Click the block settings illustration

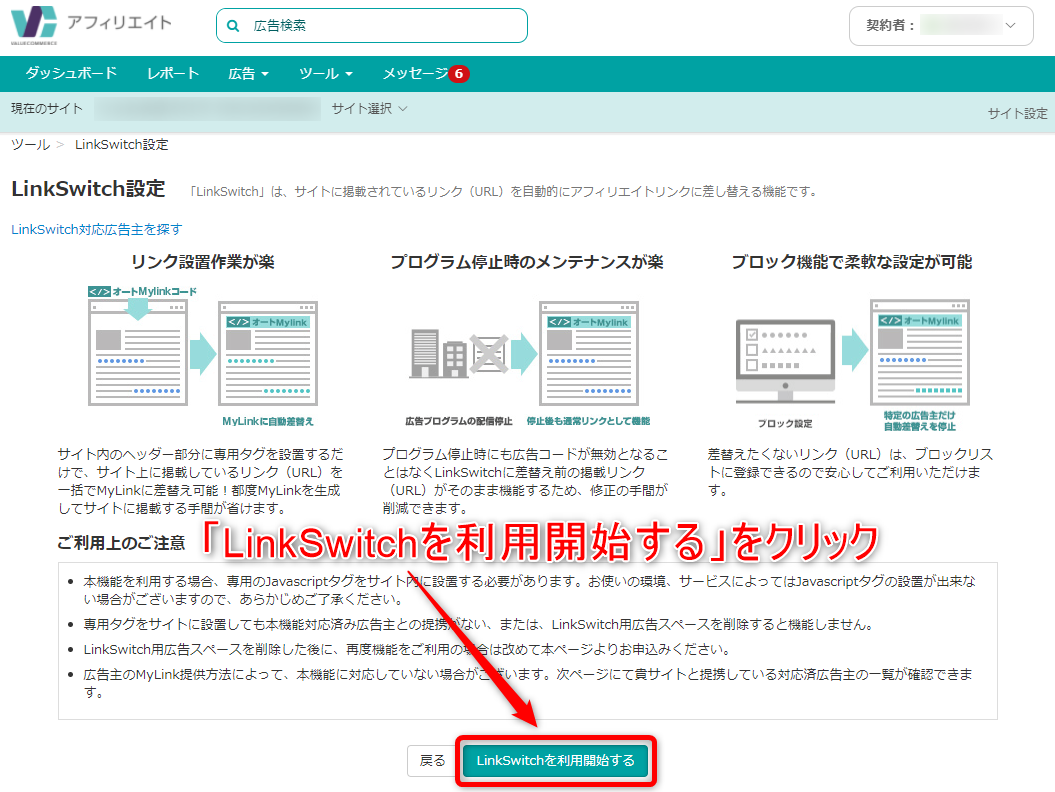[x=852, y=365]
